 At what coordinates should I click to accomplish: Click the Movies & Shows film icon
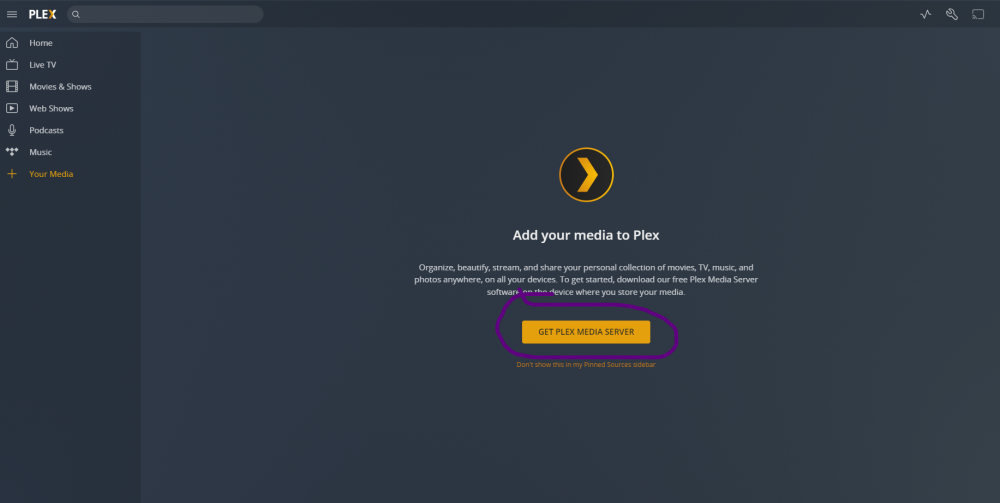pyautogui.click(x=12, y=86)
